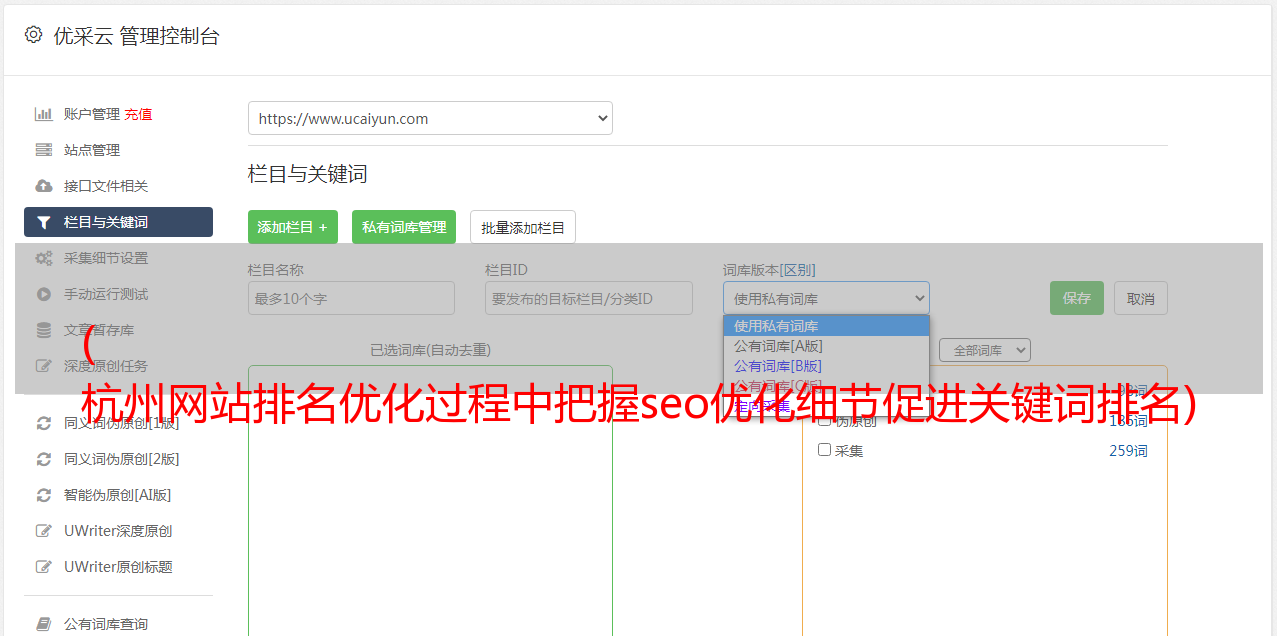
Task: Click the book icon for 公有词库查询
Action: (x=43, y=624)
